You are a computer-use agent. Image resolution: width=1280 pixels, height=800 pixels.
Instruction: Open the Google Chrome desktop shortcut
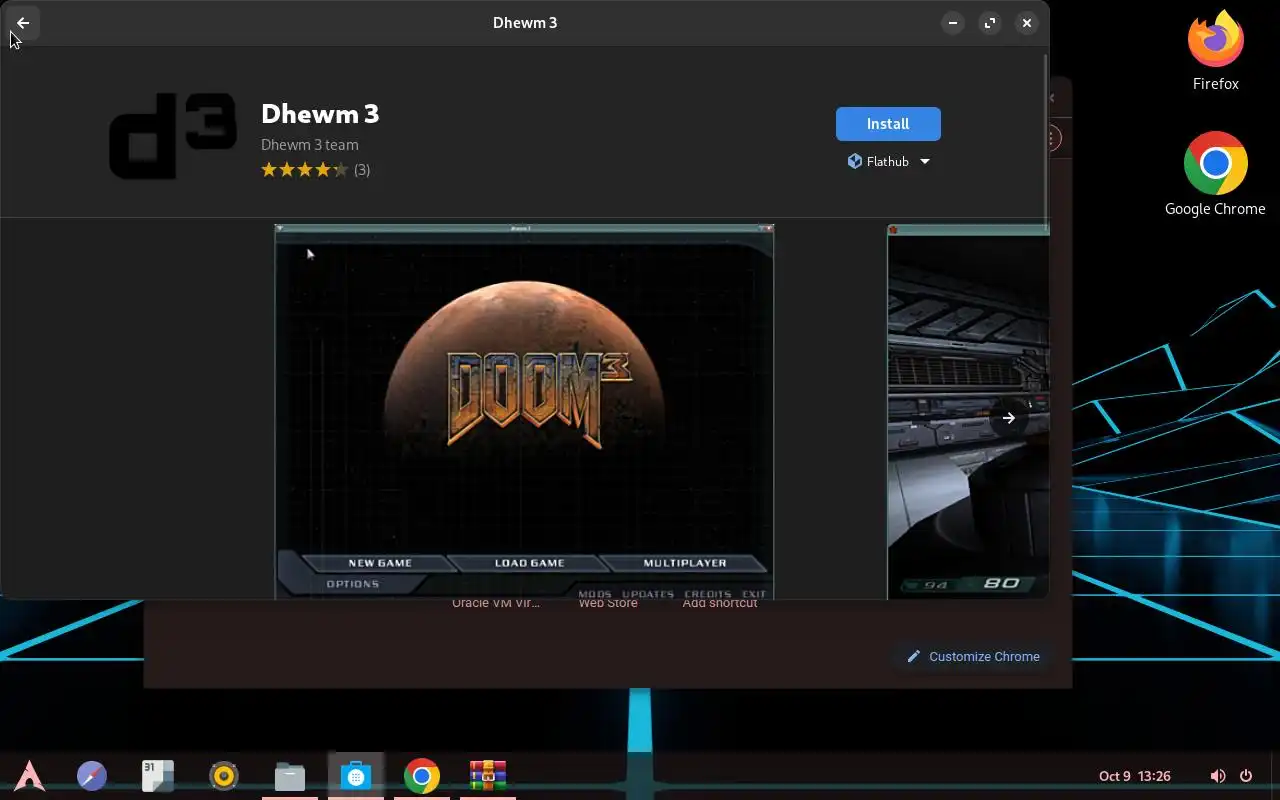tap(1215, 174)
